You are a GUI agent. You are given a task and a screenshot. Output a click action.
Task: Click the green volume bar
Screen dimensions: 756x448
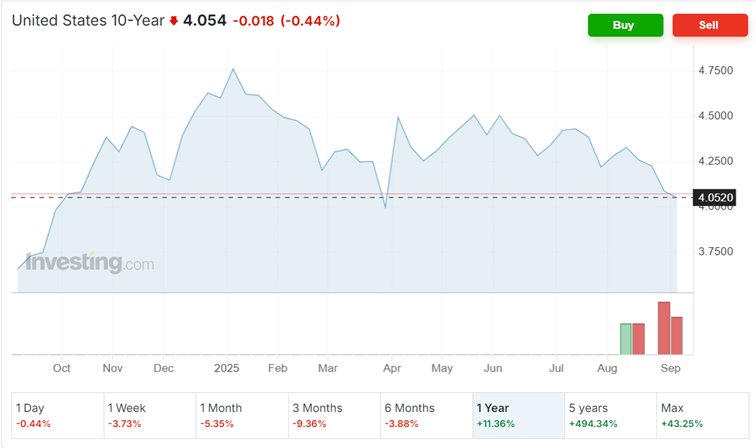(626, 338)
